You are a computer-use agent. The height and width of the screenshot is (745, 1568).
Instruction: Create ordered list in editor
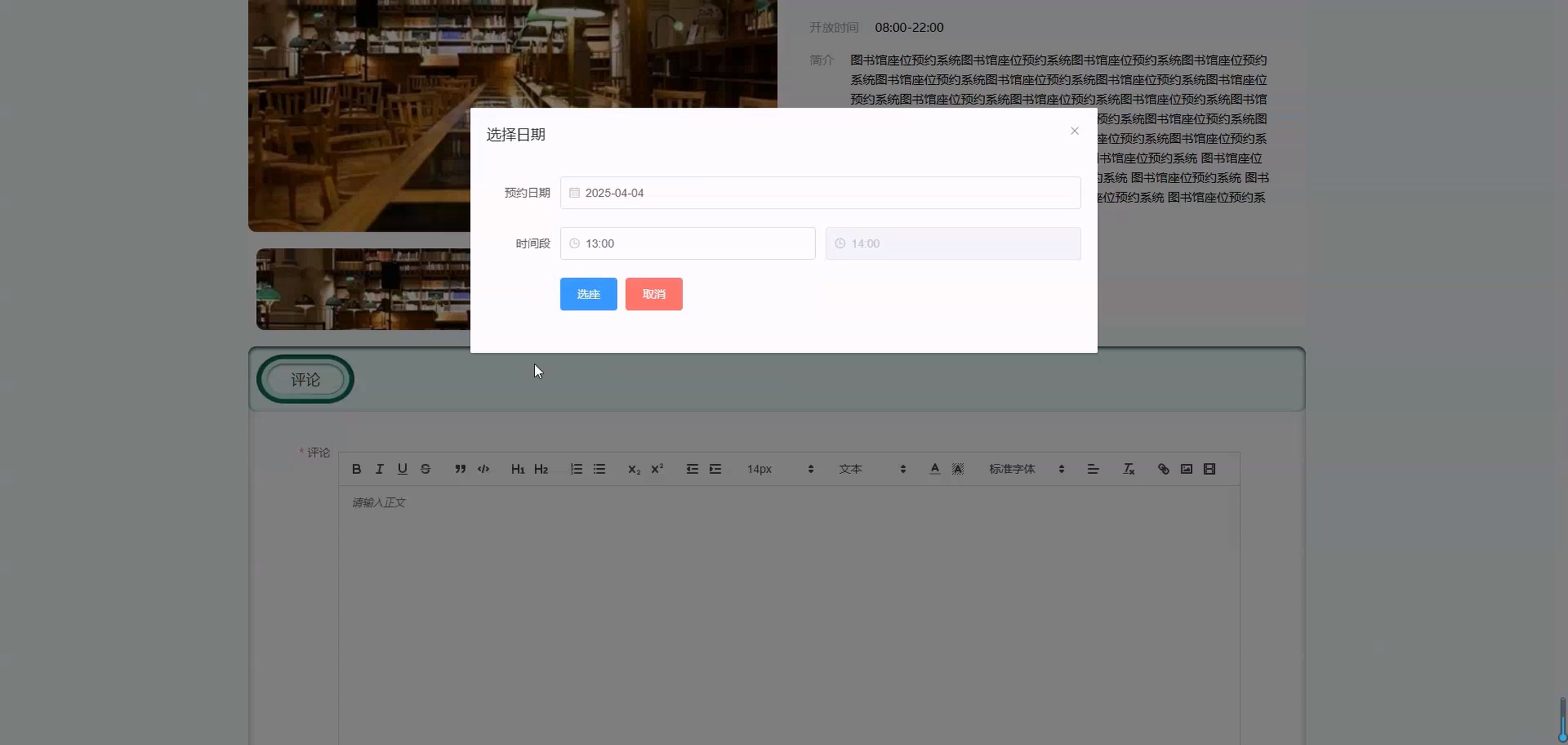point(576,469)
